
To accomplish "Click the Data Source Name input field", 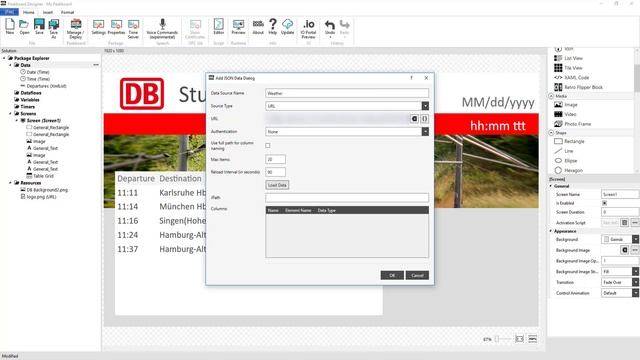I will [x=347, y=93].
